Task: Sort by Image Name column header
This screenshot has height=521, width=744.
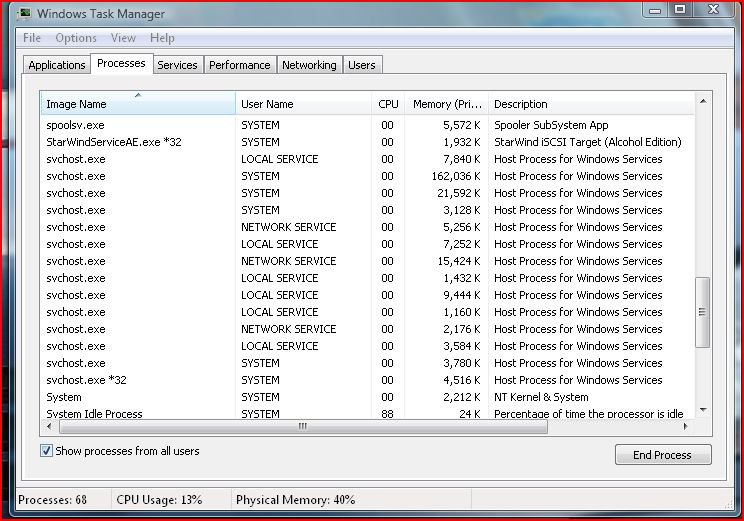Action: pos(138,104)
